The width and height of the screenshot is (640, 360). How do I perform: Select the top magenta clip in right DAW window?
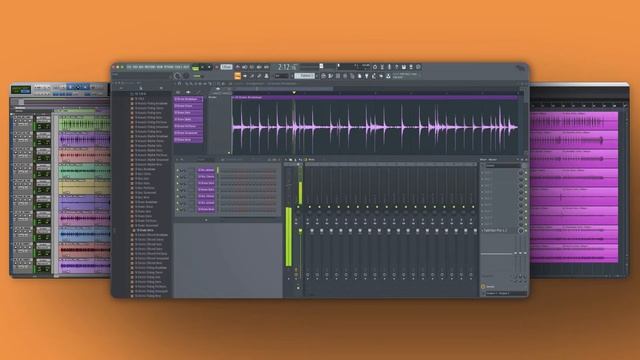click(x=573, y=122)
